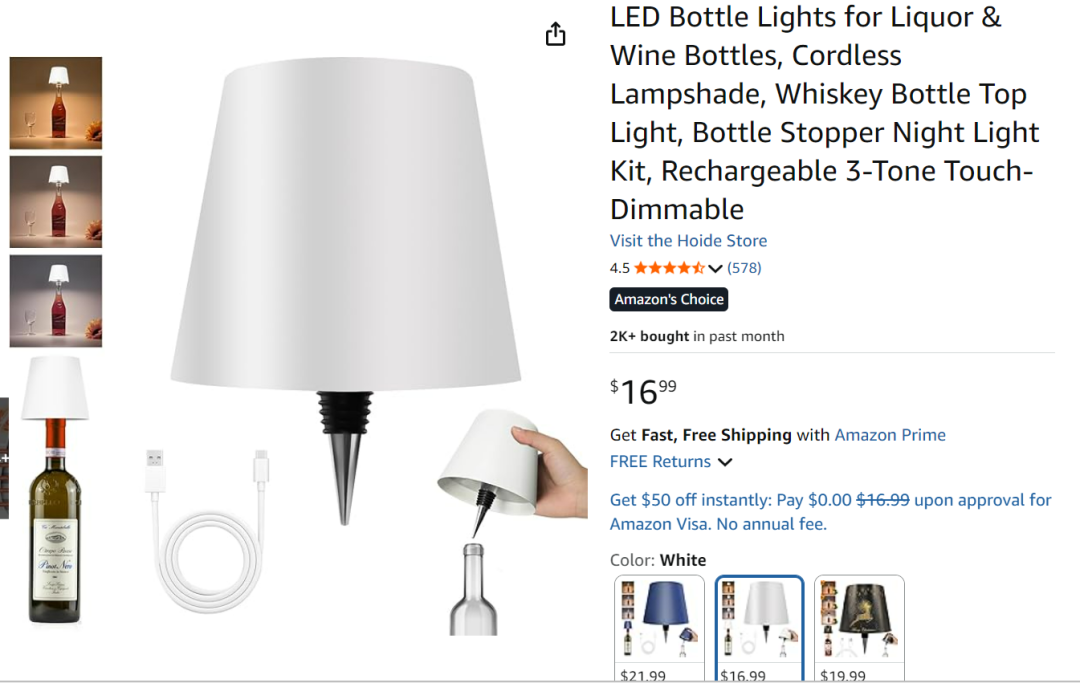Click the partially hidden thumbnail at left edge
Image resolution: width=1080 pixels, height=683 pixels.
tap(4, 458)
